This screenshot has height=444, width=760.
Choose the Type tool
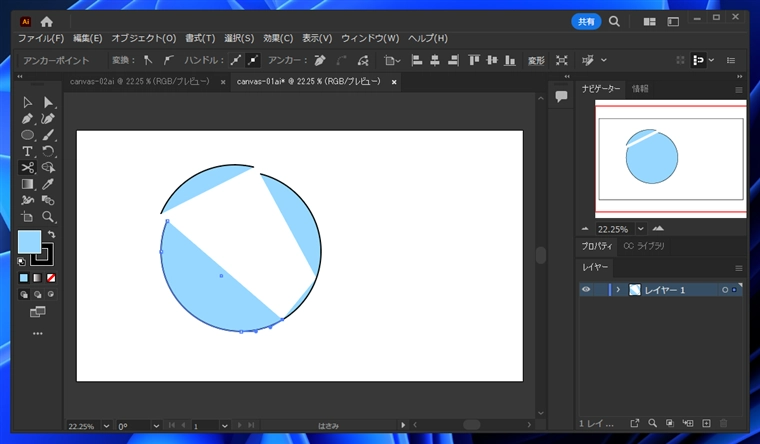click(x=27, y=152)
